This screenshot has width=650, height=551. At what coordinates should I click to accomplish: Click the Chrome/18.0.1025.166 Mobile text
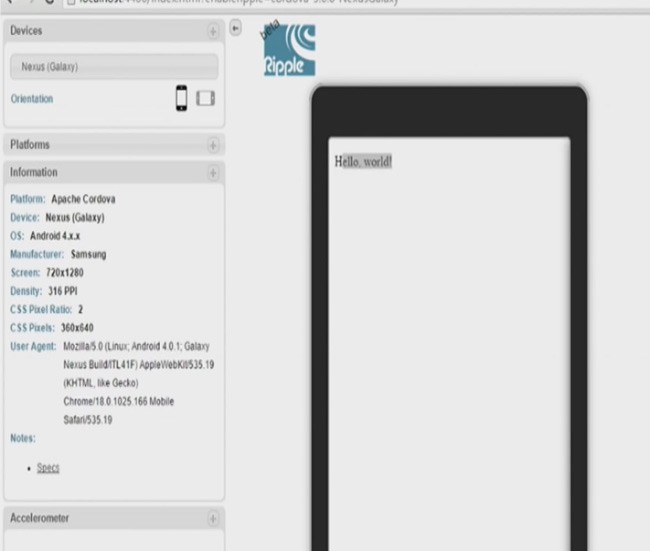click(x=119, y=401)
